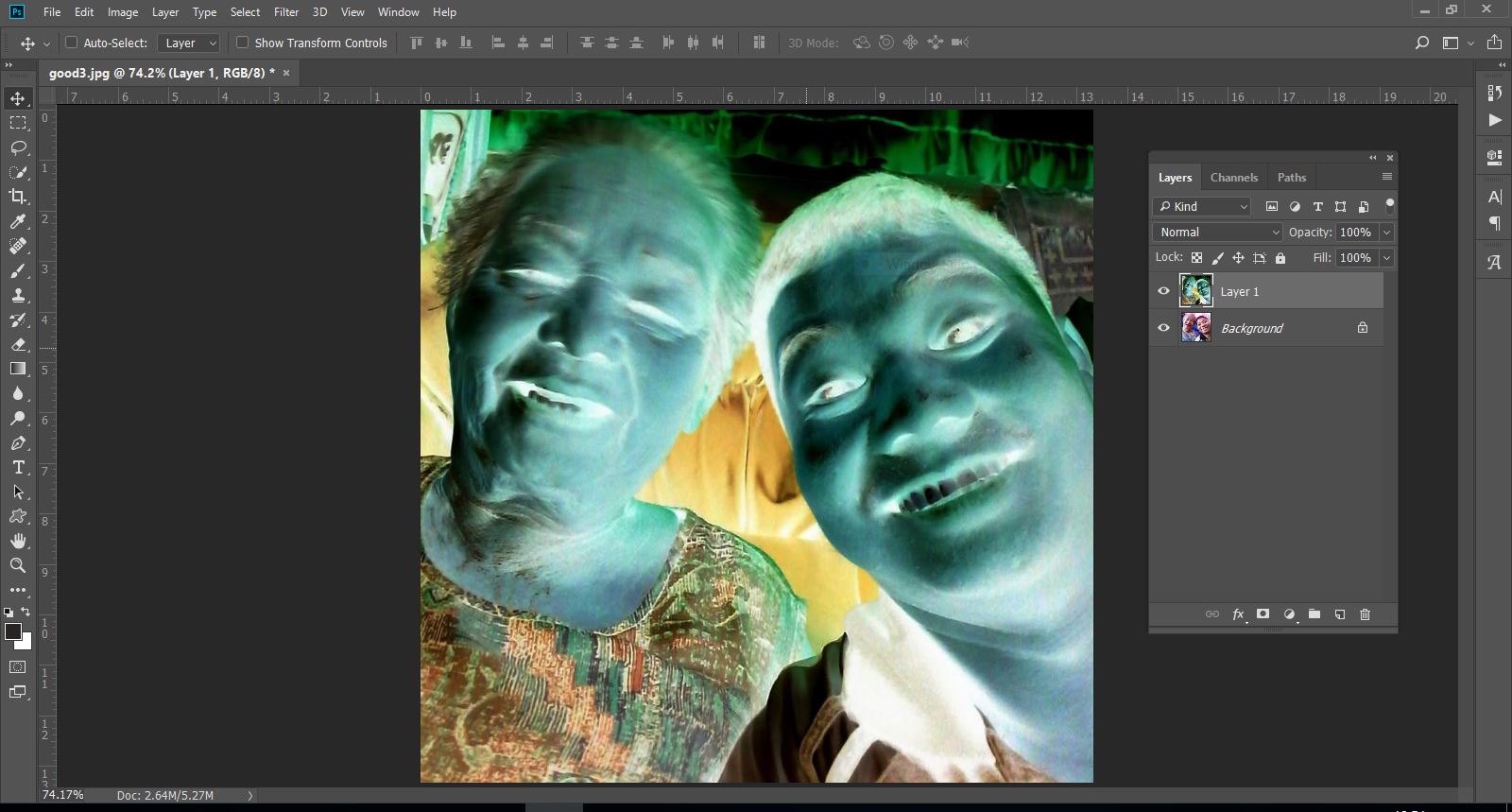The width and height of the screenshot is (1512, 812).
Task: Click the Layer 1 thumbnail
Action: point(1196,291)
